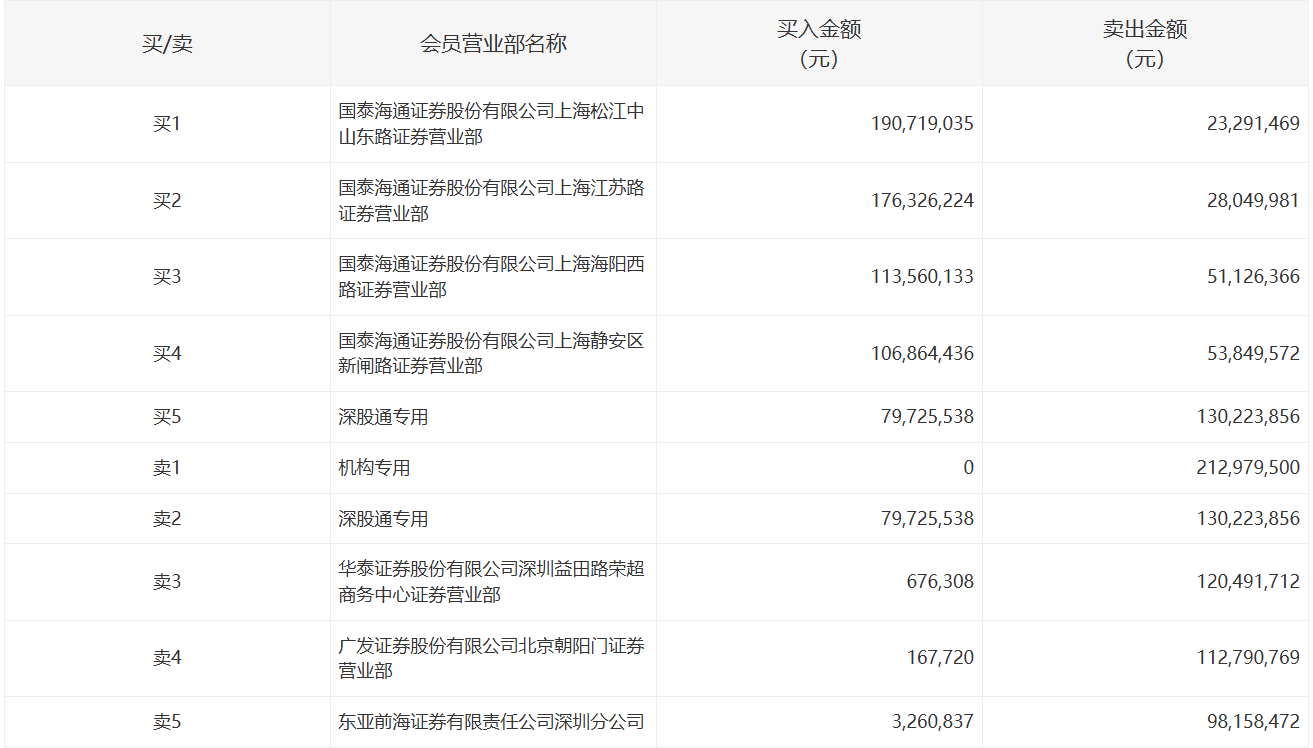
Task: Click 东亚前海证券有限责任公司深圳分公司 name
Action: coord(491,722)
